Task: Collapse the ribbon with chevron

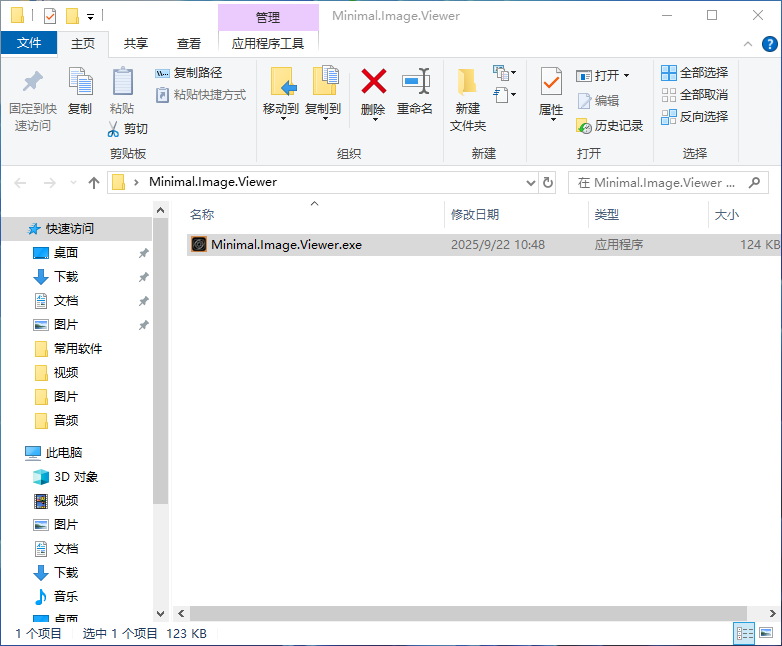Action: (748, 44)
